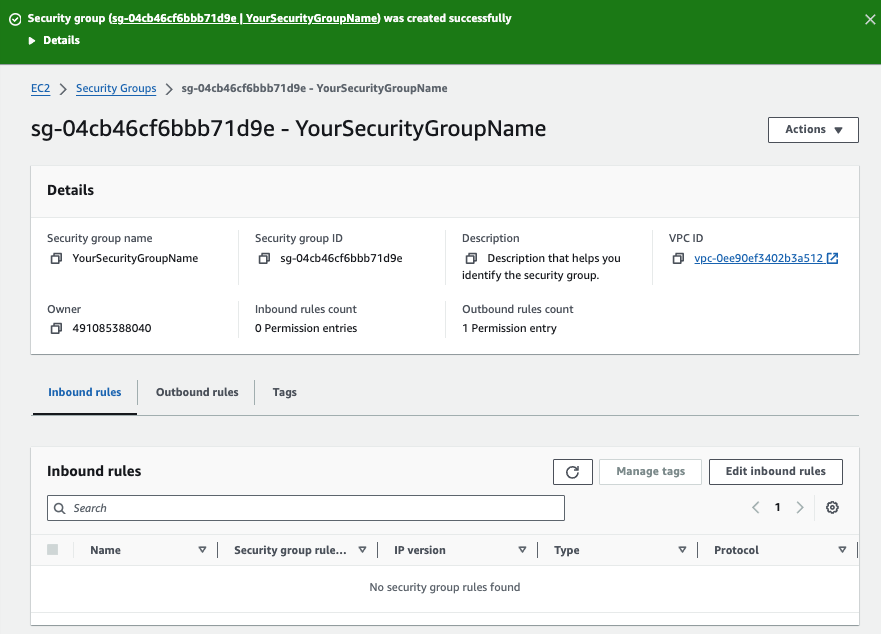Switch to the Inbound rules tab
This screenshot has width=881, height=634.
[x=85, y=392]
